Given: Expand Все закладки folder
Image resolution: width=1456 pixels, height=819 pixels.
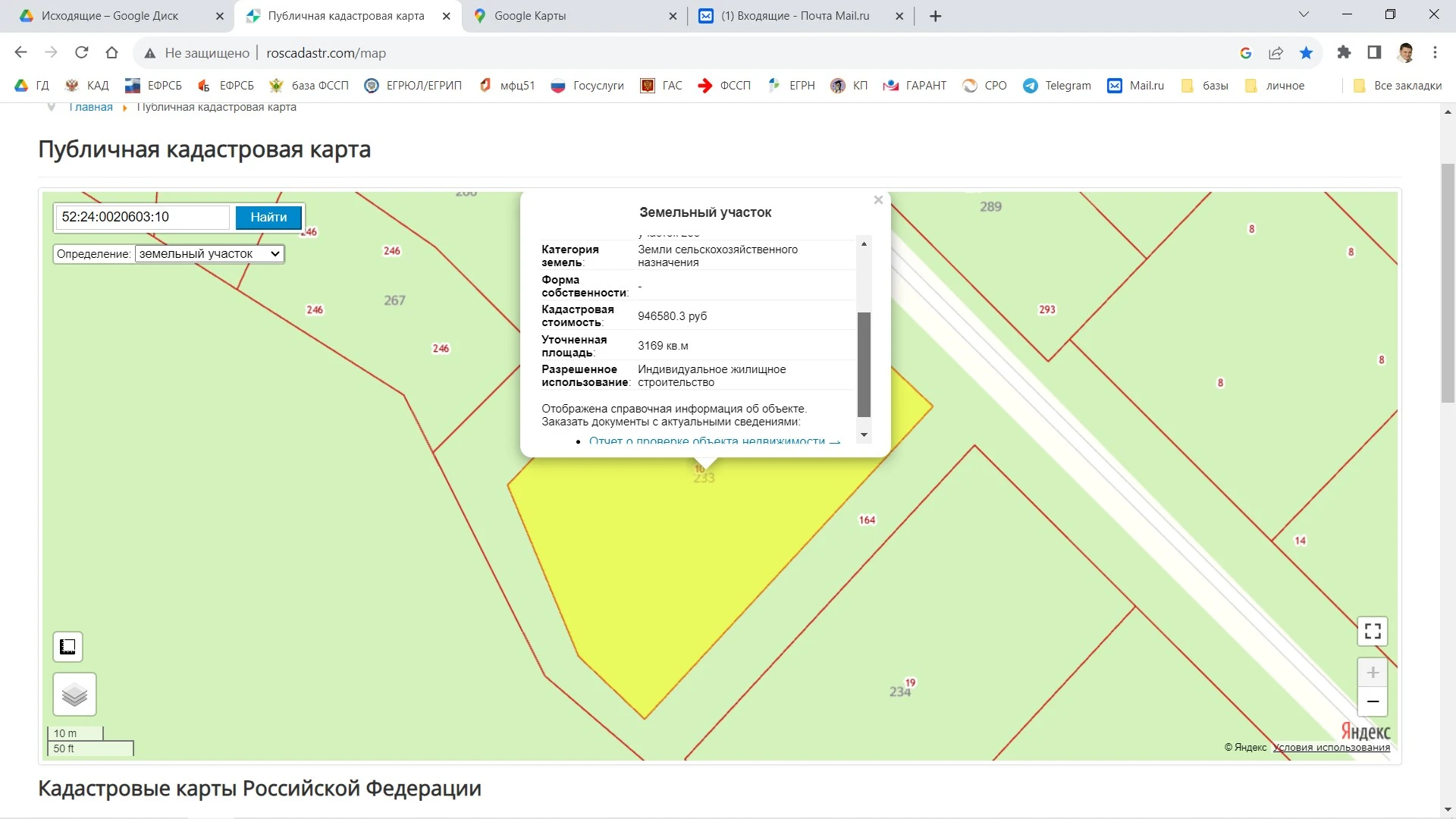Looking at the screenshot, I should [x=1397, y=86].
